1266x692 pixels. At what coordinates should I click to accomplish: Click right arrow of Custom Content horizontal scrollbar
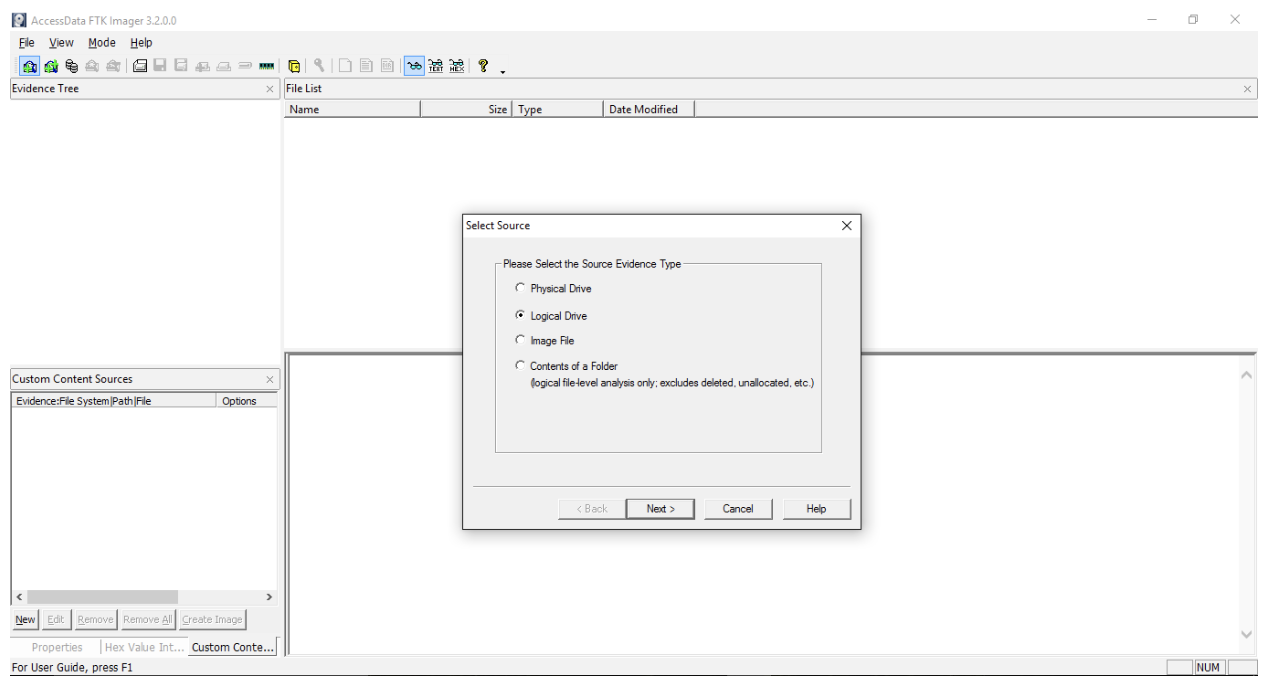click(x=268, y=597)
